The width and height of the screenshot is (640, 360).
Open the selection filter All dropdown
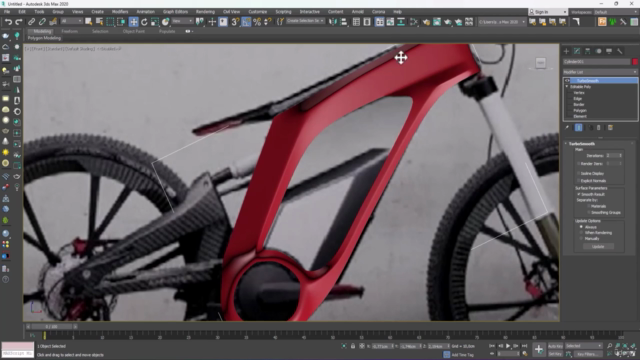click(71, 21)
